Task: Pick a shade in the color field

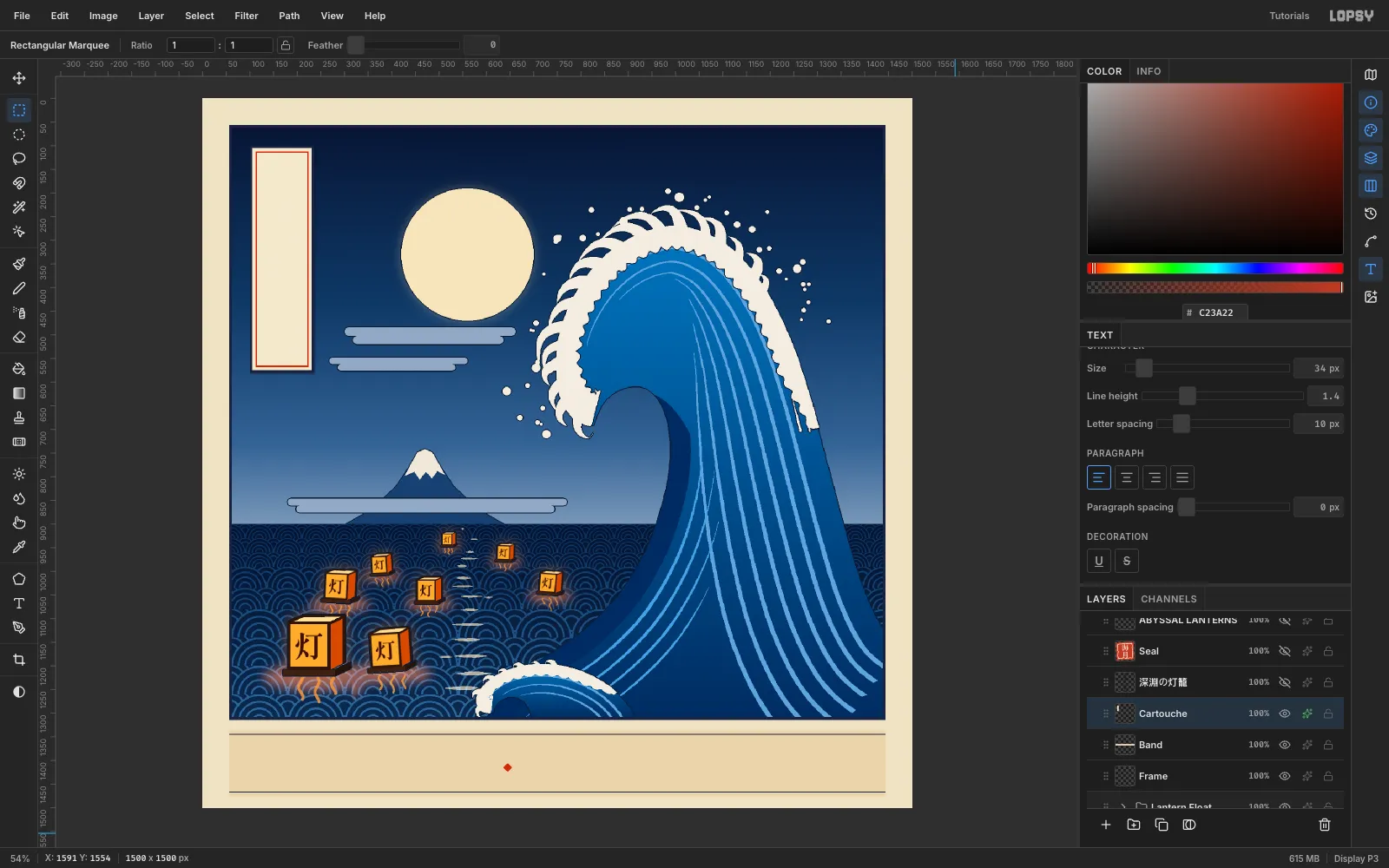Action: click(1215, 168)
